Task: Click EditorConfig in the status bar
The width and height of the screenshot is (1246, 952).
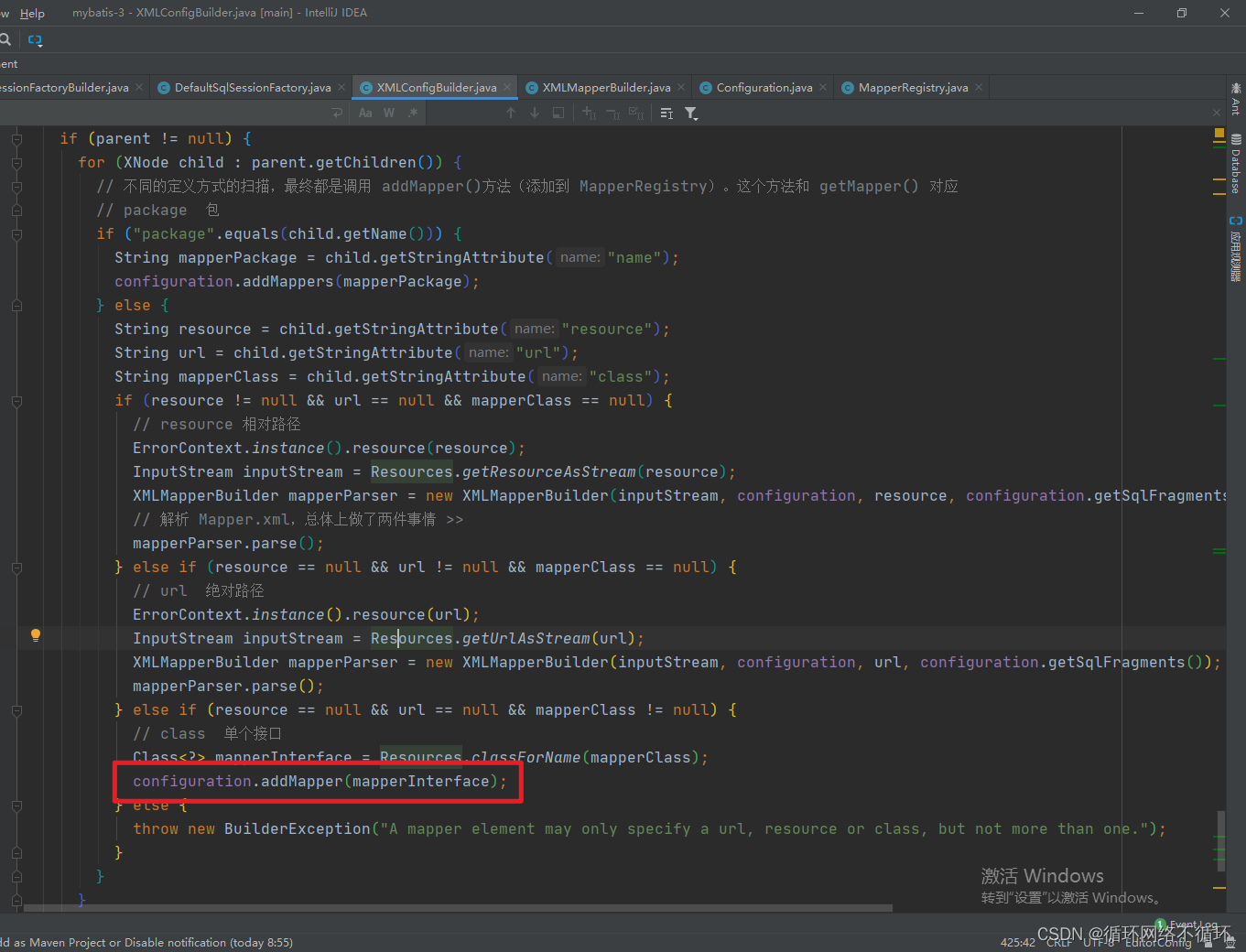Action: 1158,942
